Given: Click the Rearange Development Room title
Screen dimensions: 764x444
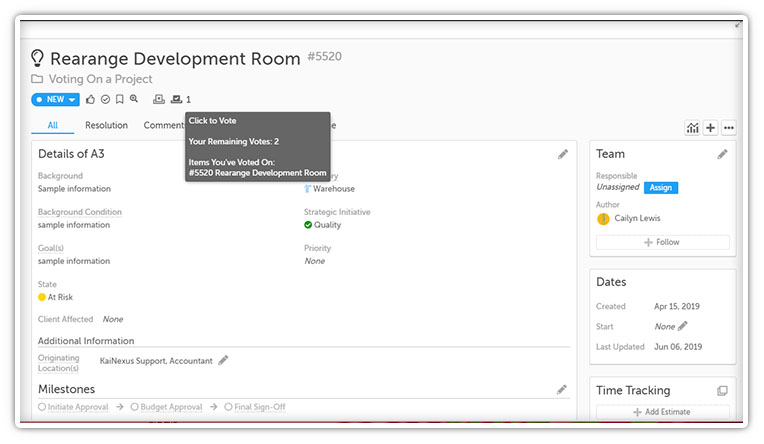Looking at the screenshot, I should point(175,58).
